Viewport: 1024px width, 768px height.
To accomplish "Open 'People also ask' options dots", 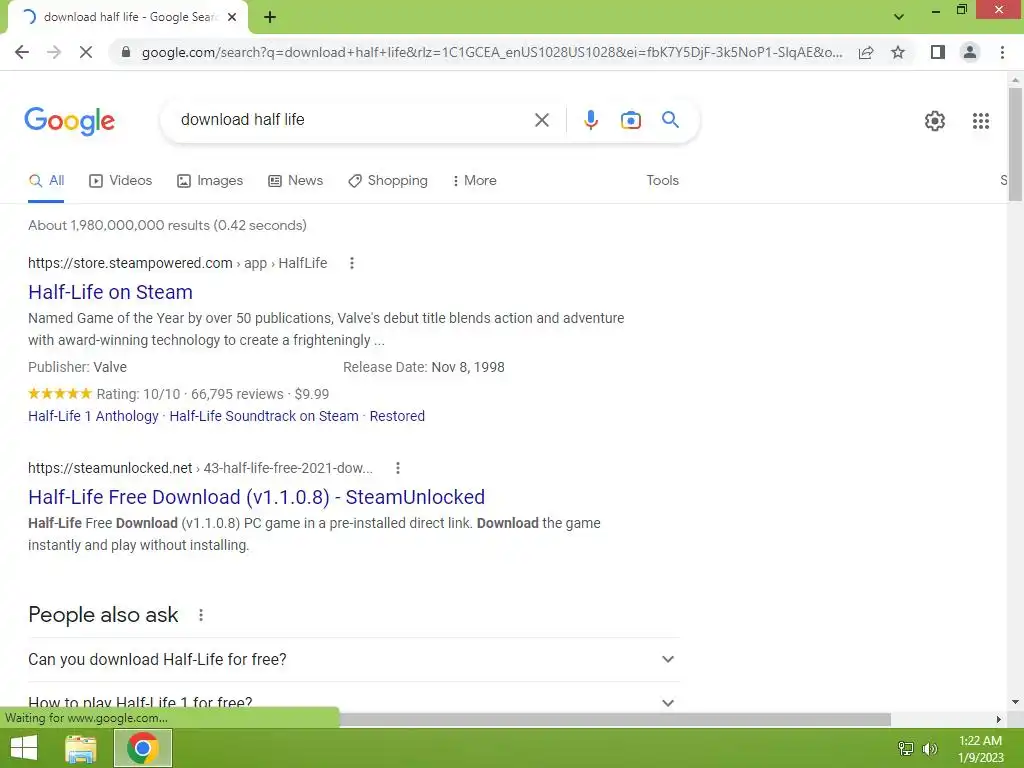I will [x=200, y=615].
